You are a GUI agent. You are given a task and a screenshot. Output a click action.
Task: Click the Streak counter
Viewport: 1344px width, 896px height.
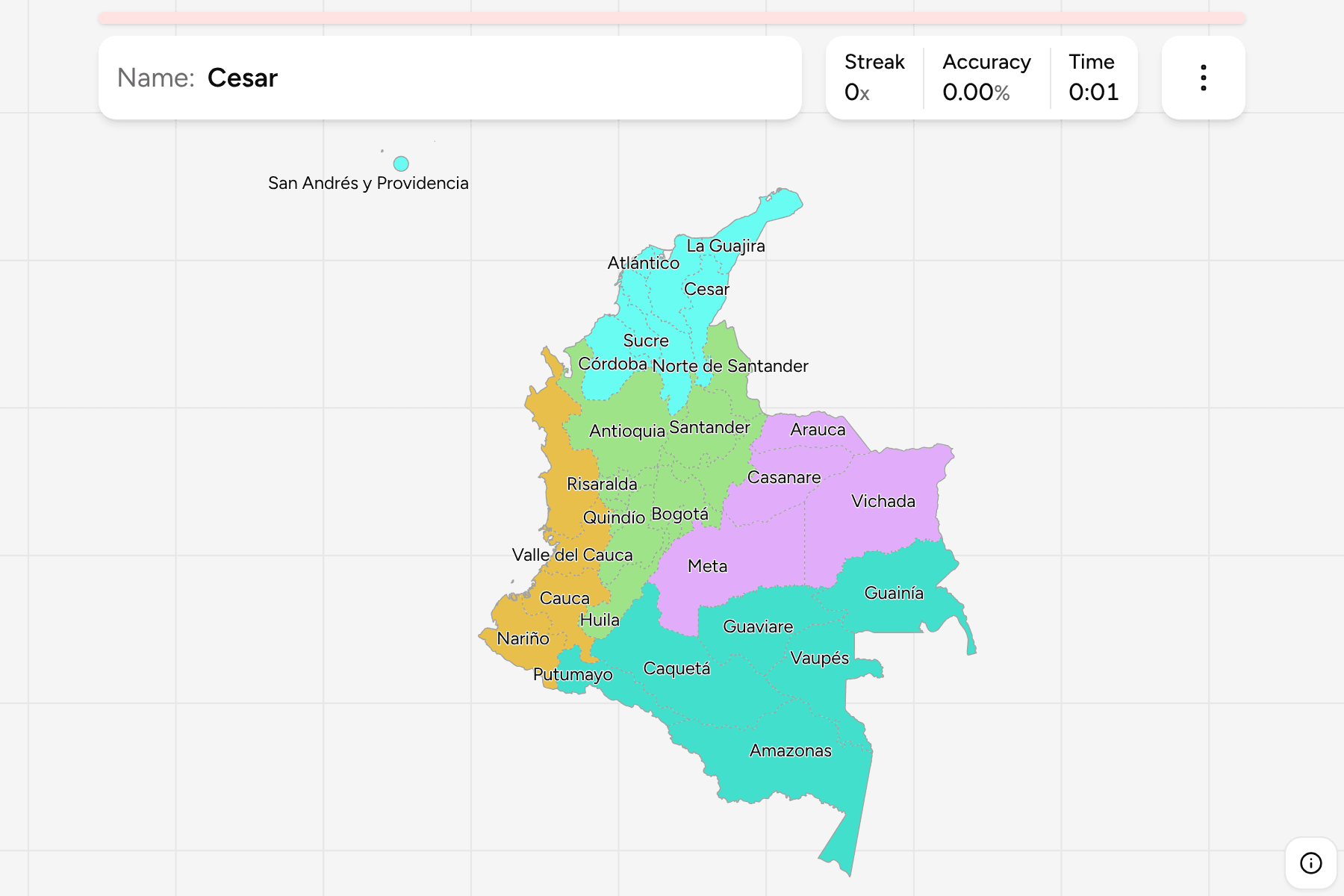[874, 78]
